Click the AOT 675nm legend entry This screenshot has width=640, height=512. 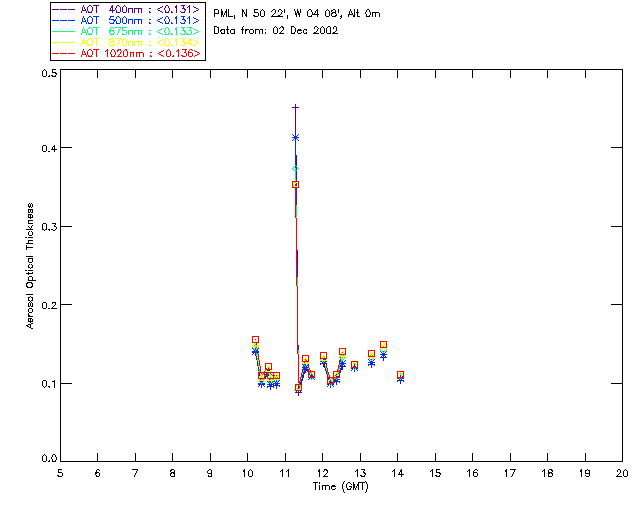tap(126, 31)
